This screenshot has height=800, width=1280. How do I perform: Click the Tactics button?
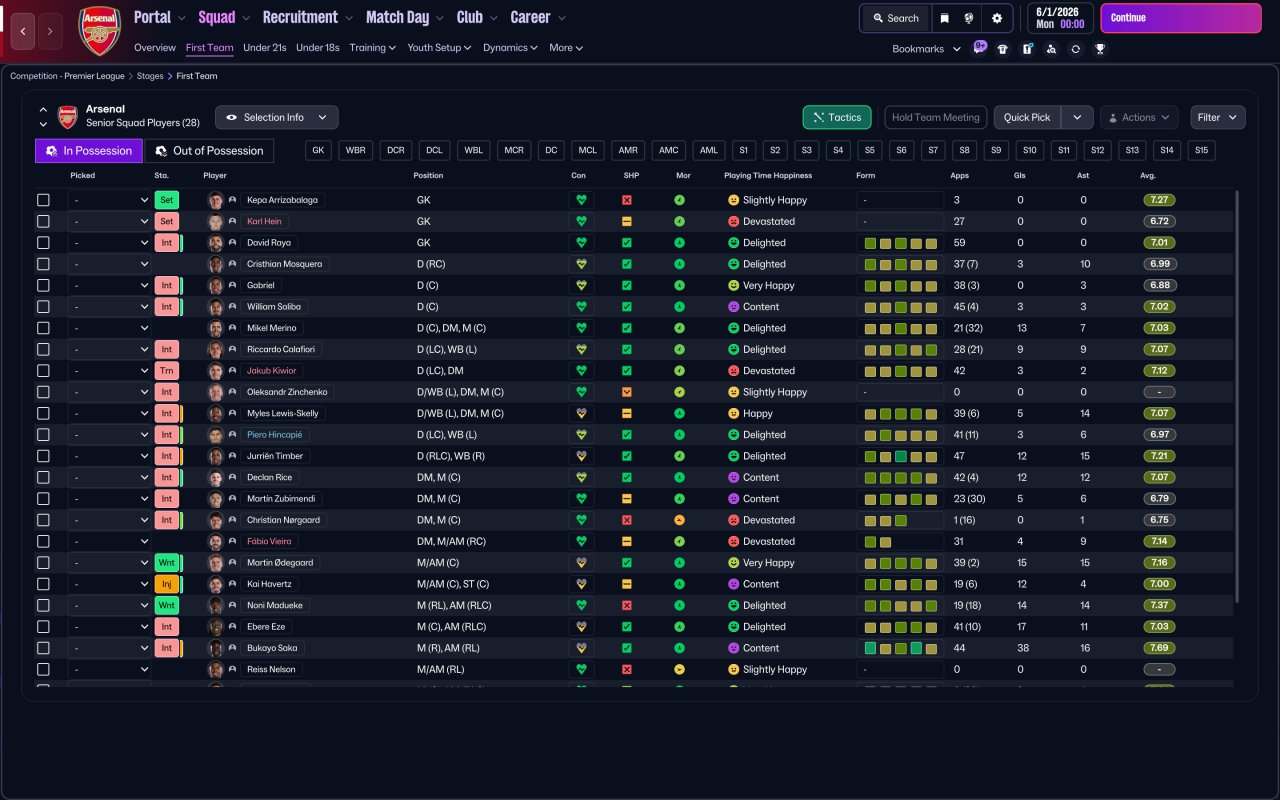click(x=837, y=117)
